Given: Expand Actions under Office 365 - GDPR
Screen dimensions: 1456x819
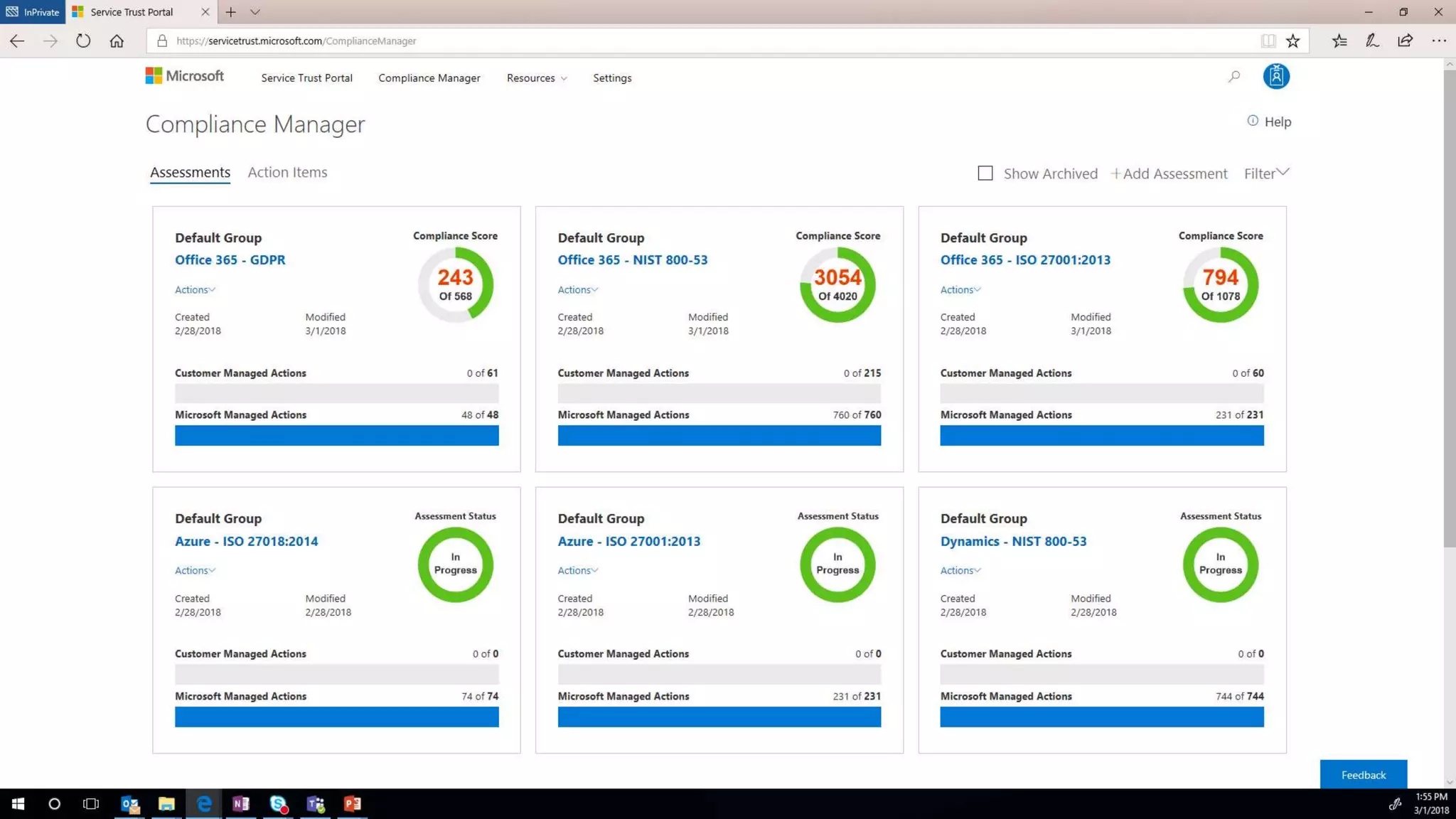Looking at the screenshot, I should 195,290.
